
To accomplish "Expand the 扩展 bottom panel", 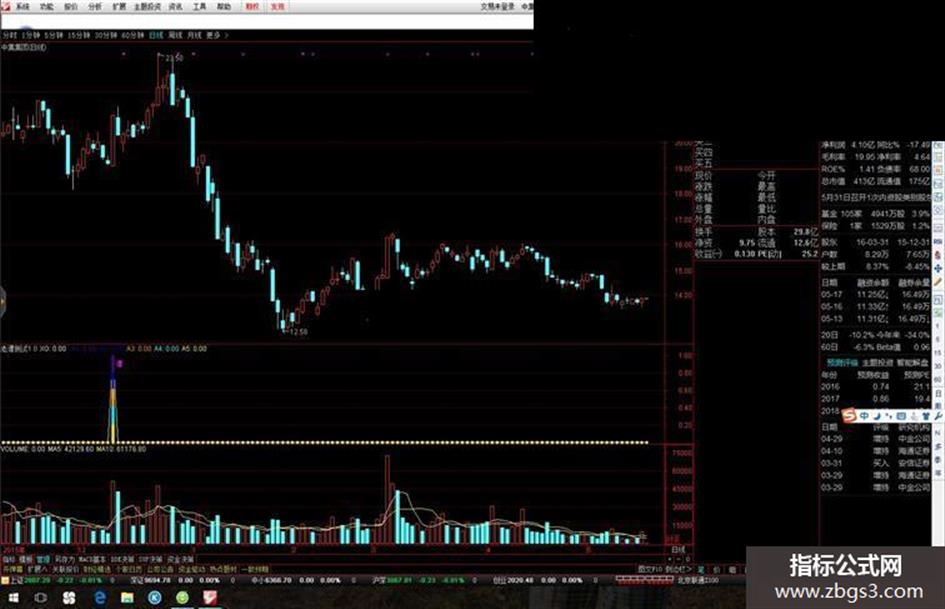I will [37, 569].
